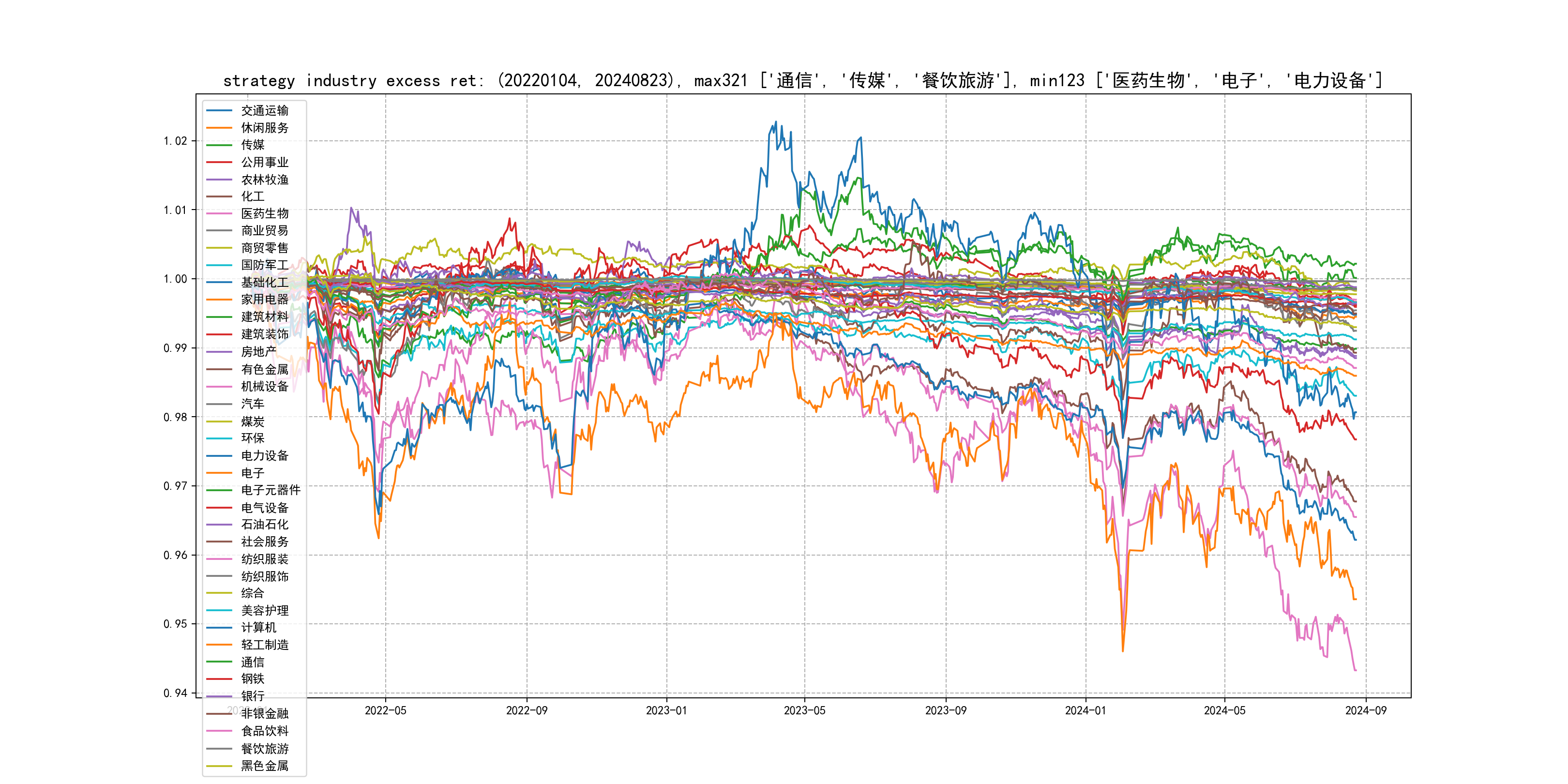Select the orange 电子 legend line swatch
1568x784 pixels.
tap(219, 473)
